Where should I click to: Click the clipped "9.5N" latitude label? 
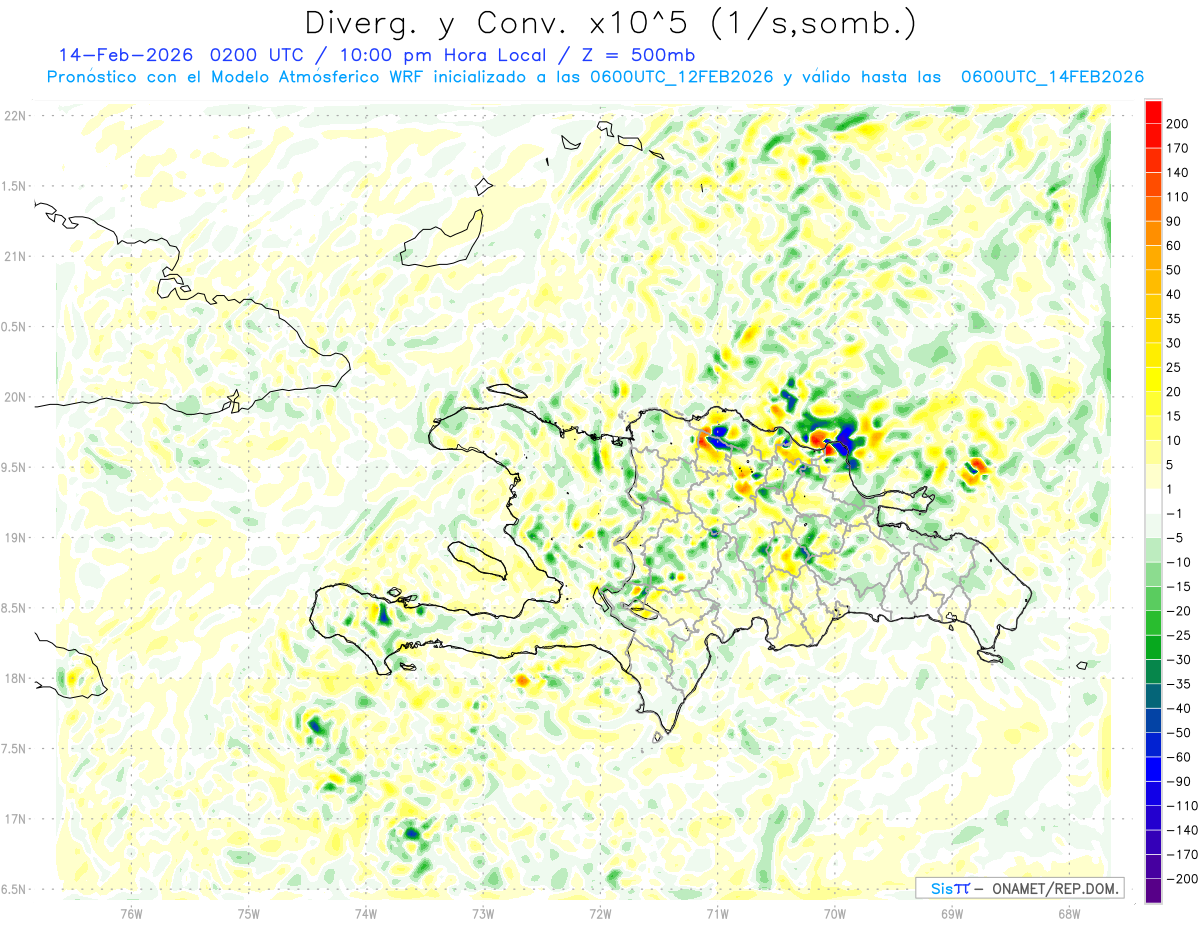(x=14, y=468)
